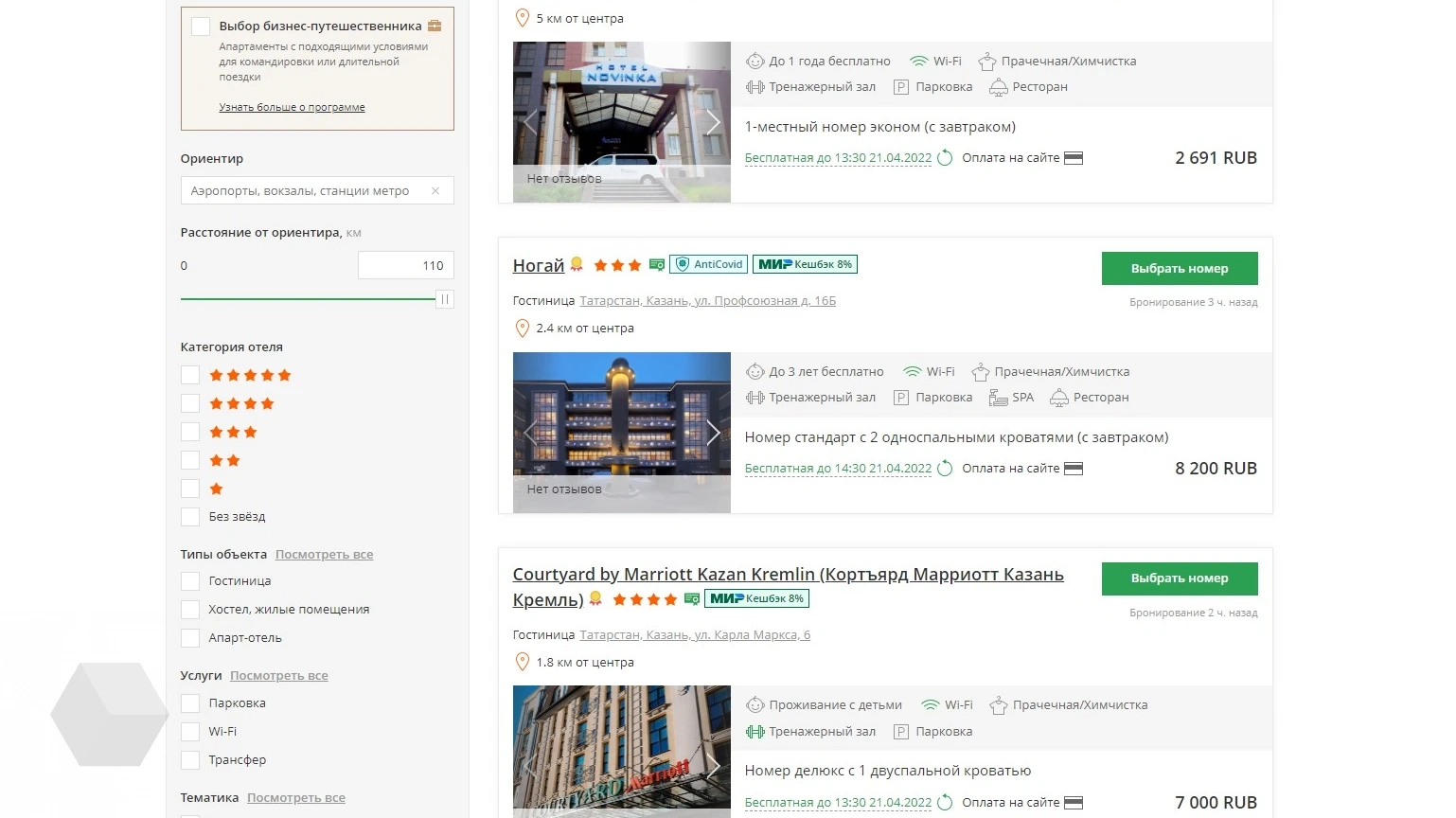Tick the 'Гостиница' property type
Viewport: 1456px width, 818px height.
[x=190, y=581]
